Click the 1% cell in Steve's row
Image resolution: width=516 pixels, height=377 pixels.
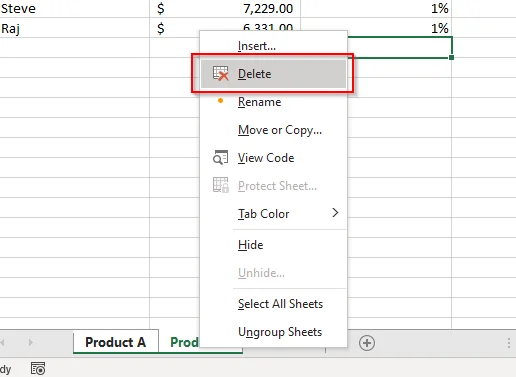tap(376, 9)
